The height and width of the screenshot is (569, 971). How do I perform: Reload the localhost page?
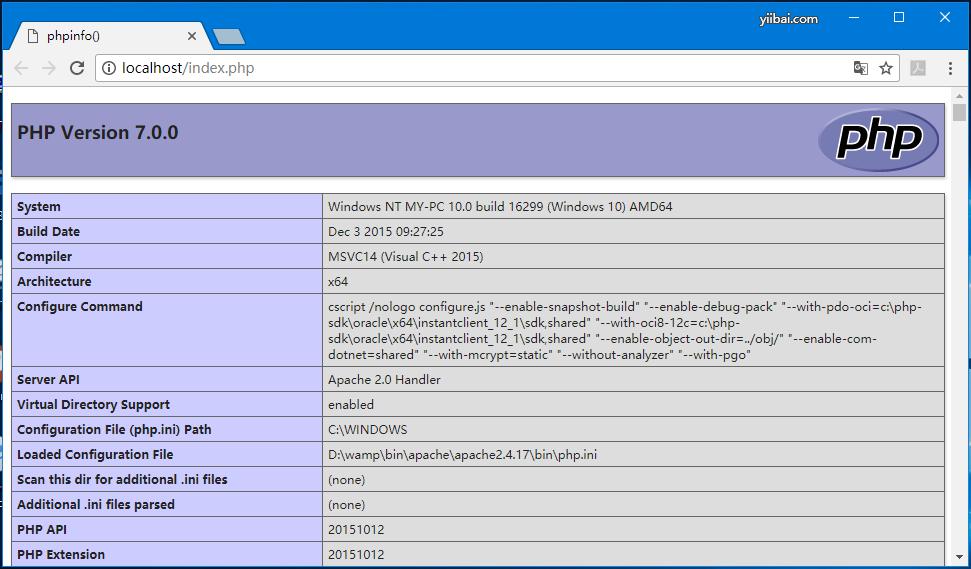click(x=76, y=68)
